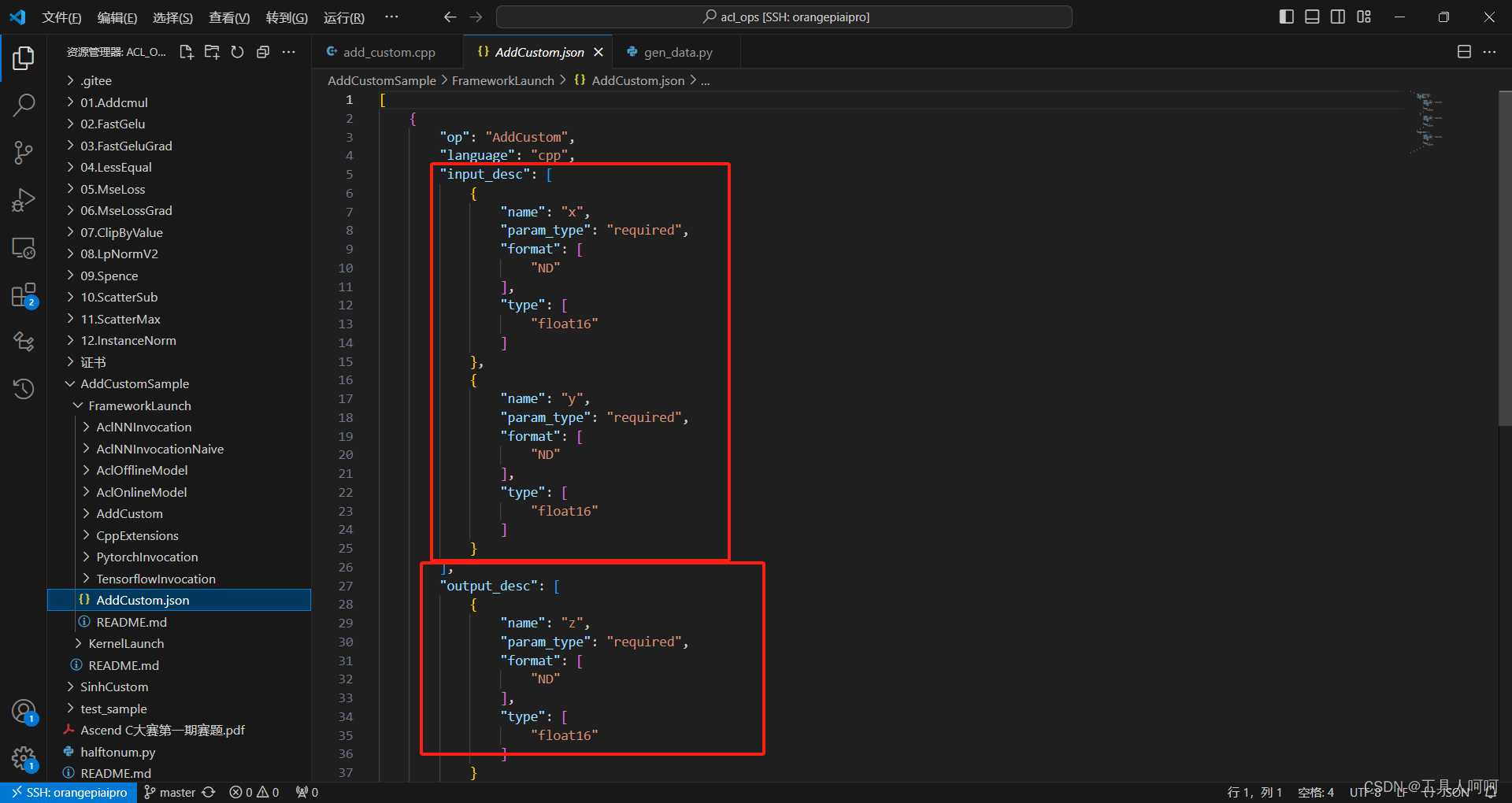Viewport: 1512px width, 803px height.
Task: Refresh the explorer tree
Action: click(237, 52)
